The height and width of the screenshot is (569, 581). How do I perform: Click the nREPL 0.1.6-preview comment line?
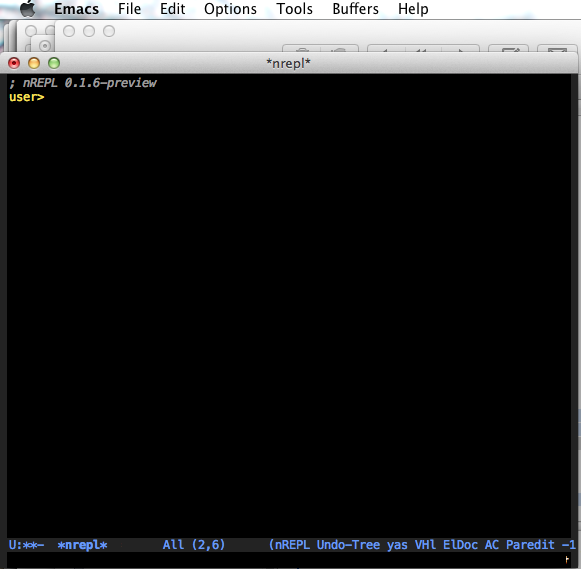pos(83,83)
